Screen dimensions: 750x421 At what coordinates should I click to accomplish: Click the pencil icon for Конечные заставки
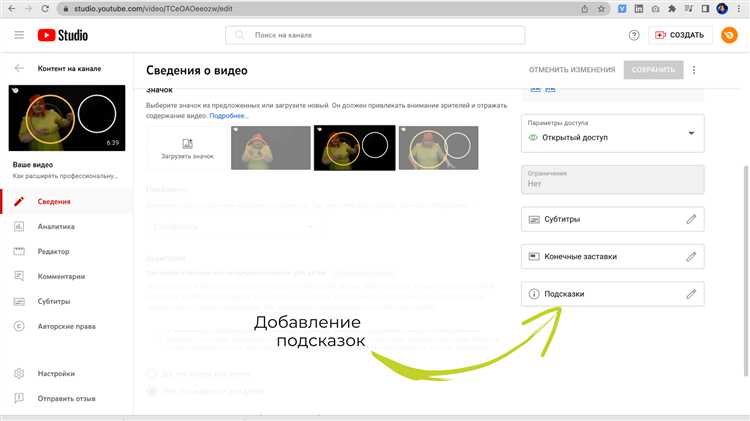click(x=690, y=256)
